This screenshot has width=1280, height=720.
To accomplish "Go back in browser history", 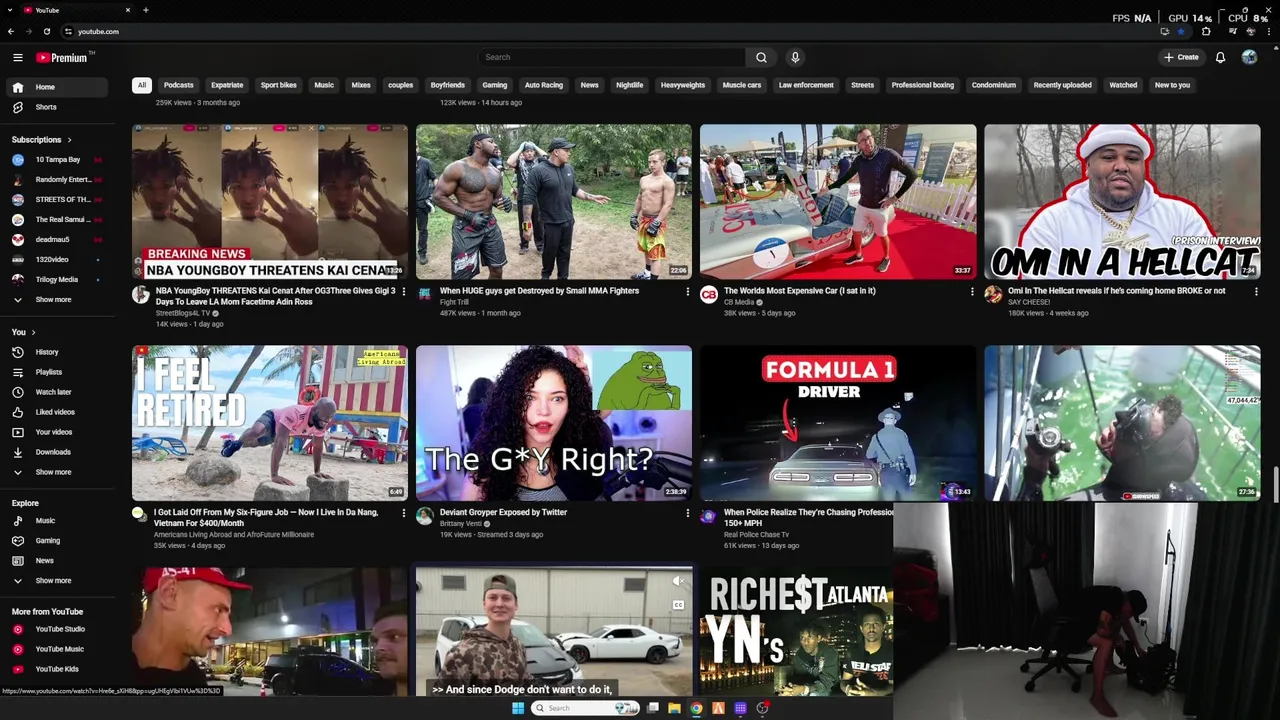I will pos(11,31).
